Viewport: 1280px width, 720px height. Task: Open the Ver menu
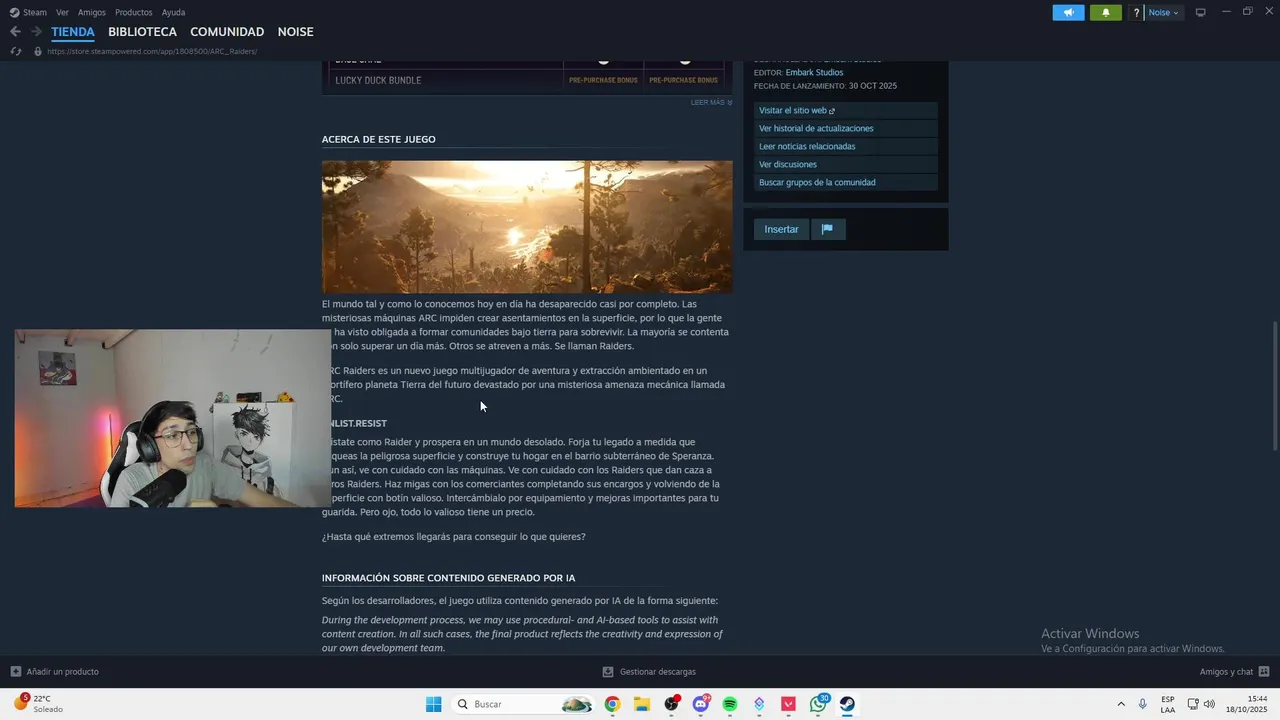pyautogui.click(x=62, y=13)
